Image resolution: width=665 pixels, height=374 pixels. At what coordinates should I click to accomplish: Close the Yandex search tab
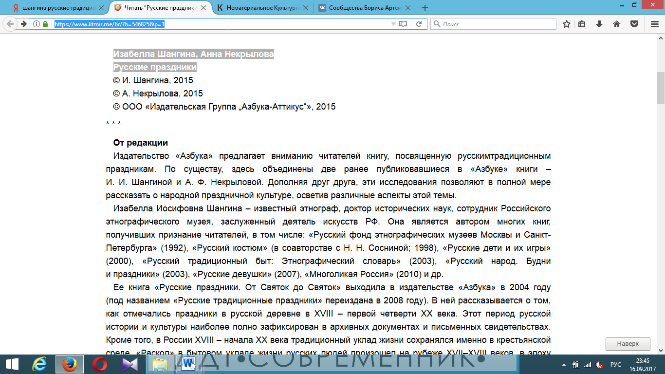pyautogui.click(x=101, y=8)
